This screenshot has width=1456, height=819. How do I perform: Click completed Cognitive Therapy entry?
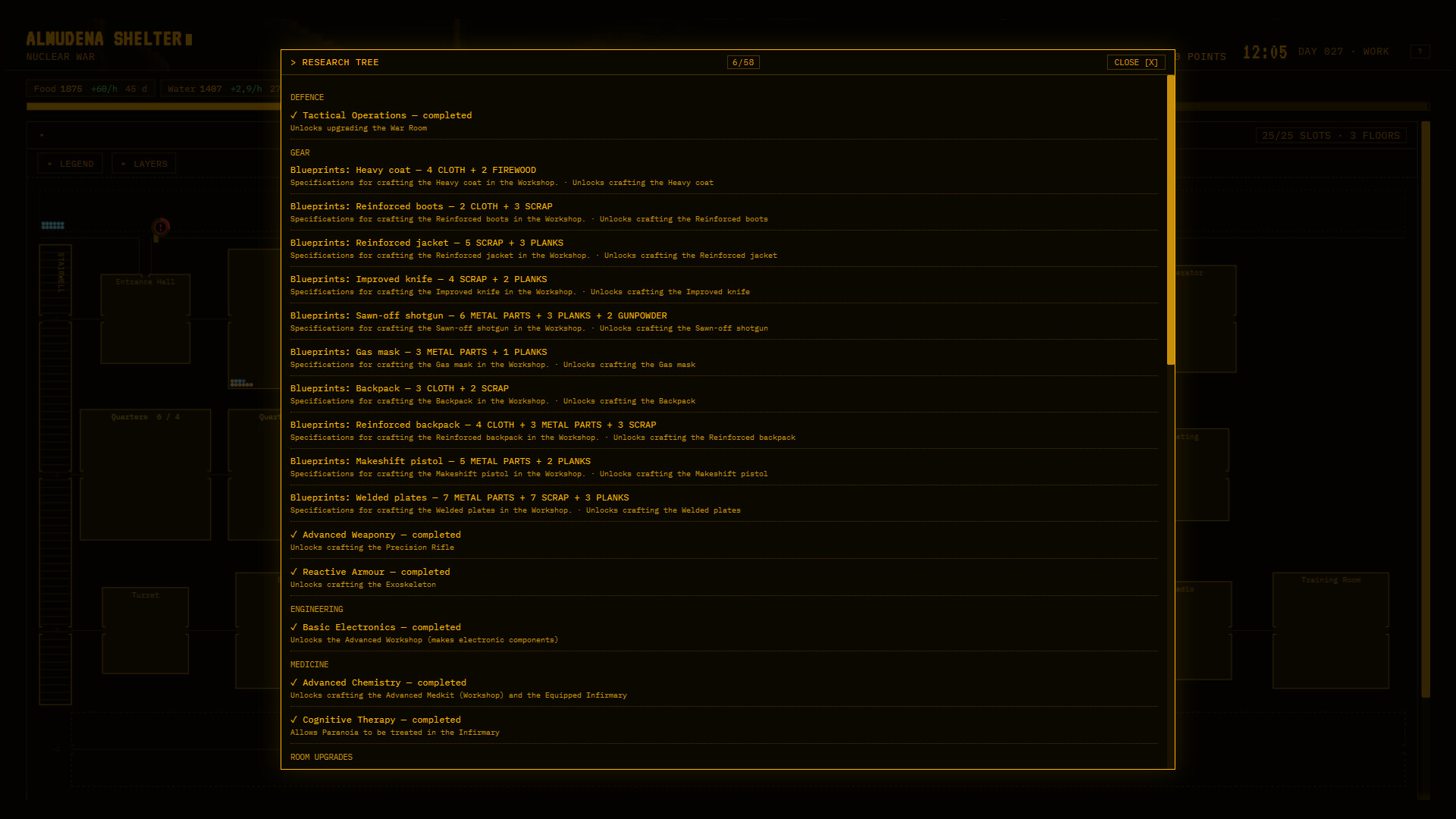coord(723,726)
